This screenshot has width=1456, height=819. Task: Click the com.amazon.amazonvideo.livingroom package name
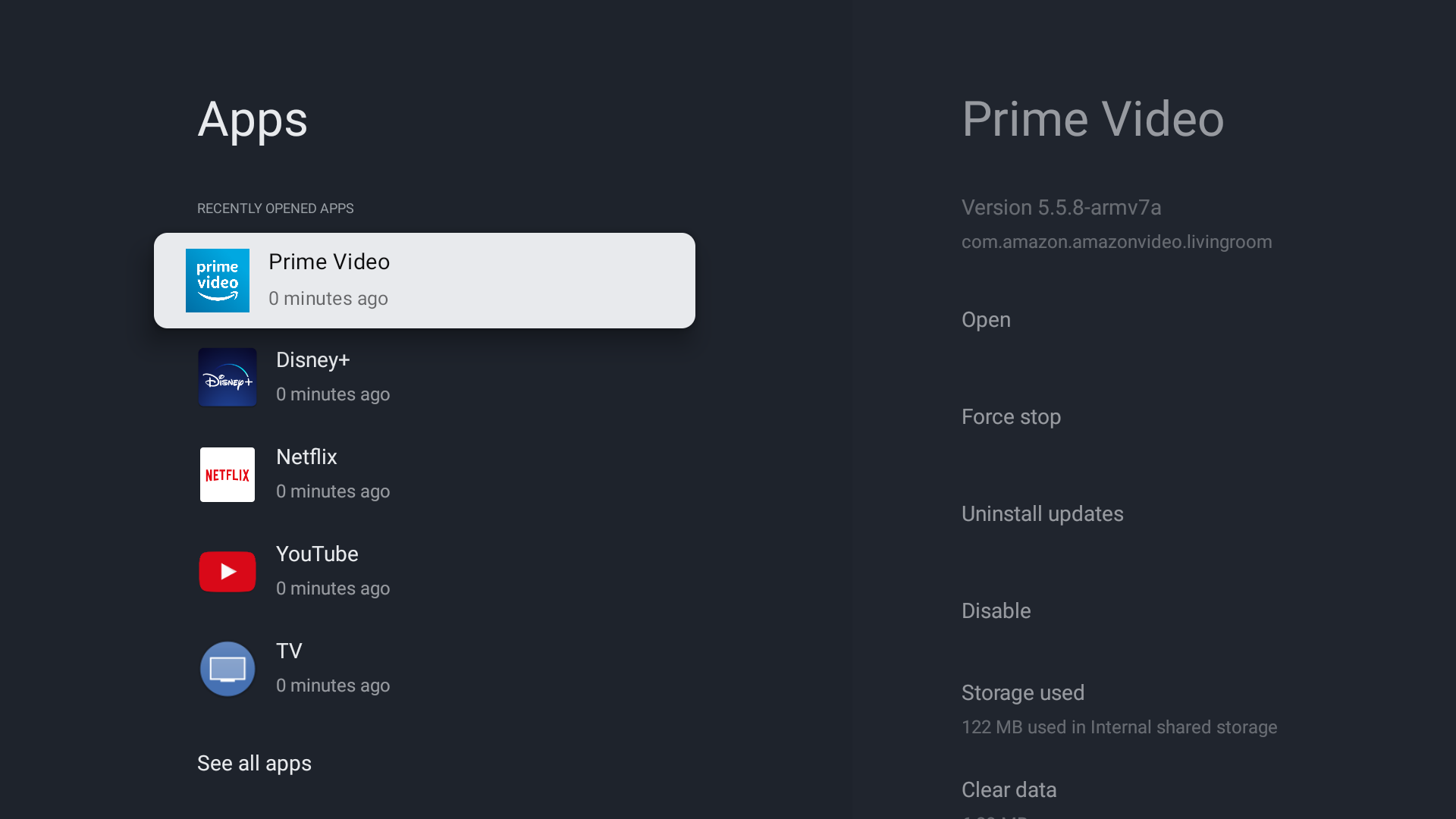click(x=1116, y=242)
